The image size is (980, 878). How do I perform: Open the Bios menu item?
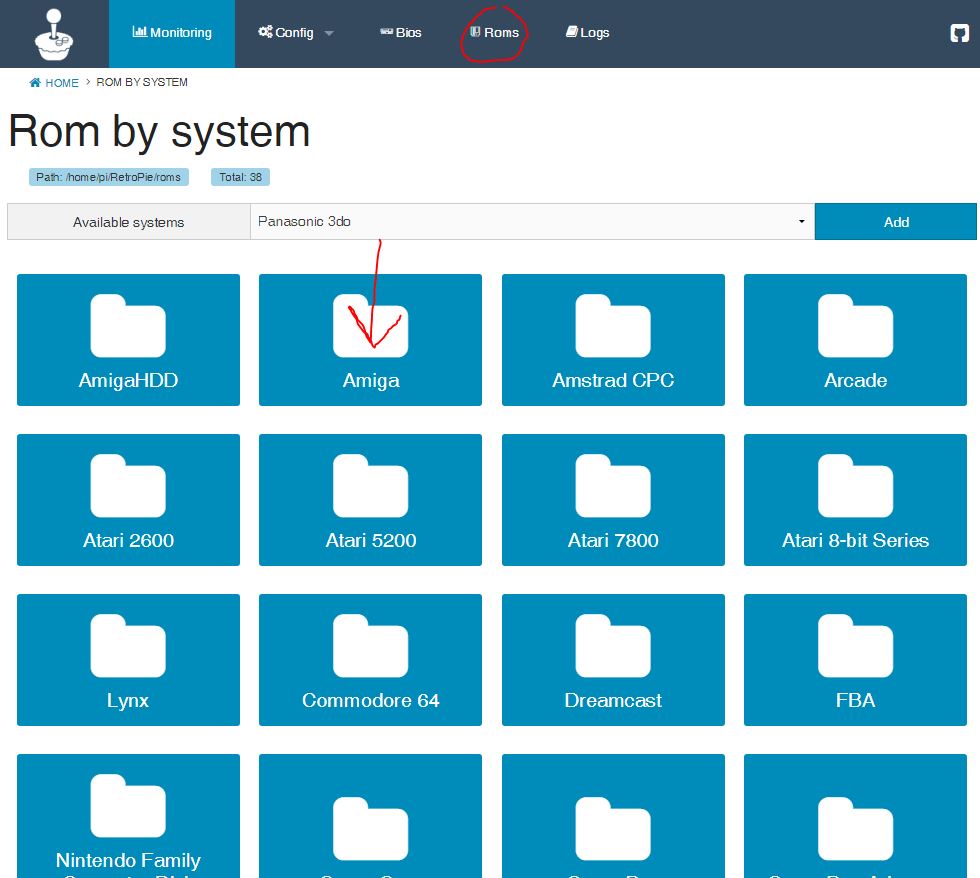pos(401,33)
